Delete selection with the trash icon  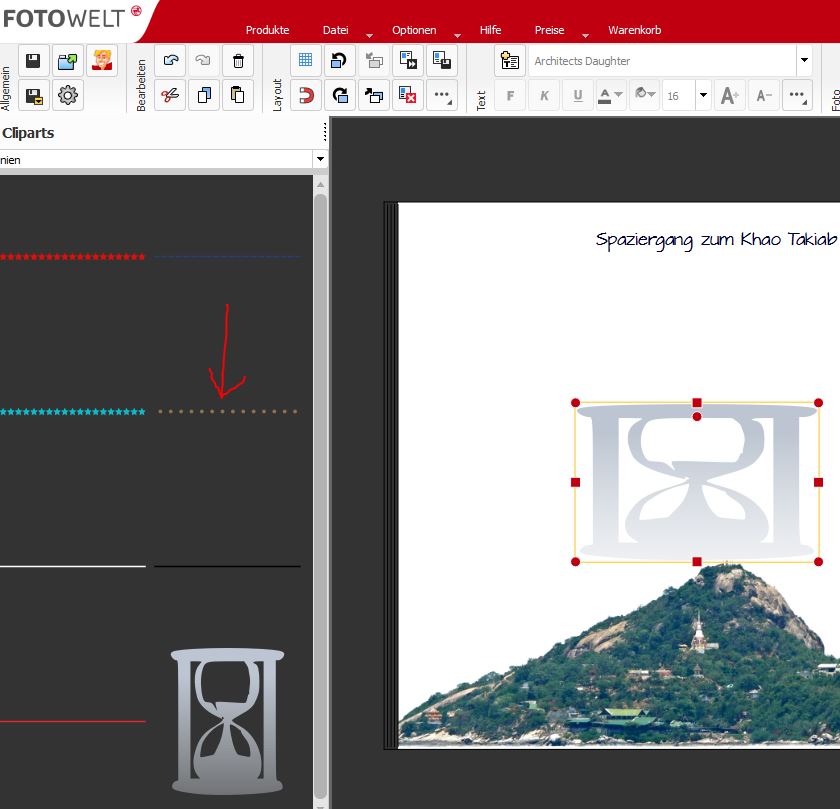[x=237, y=61]
